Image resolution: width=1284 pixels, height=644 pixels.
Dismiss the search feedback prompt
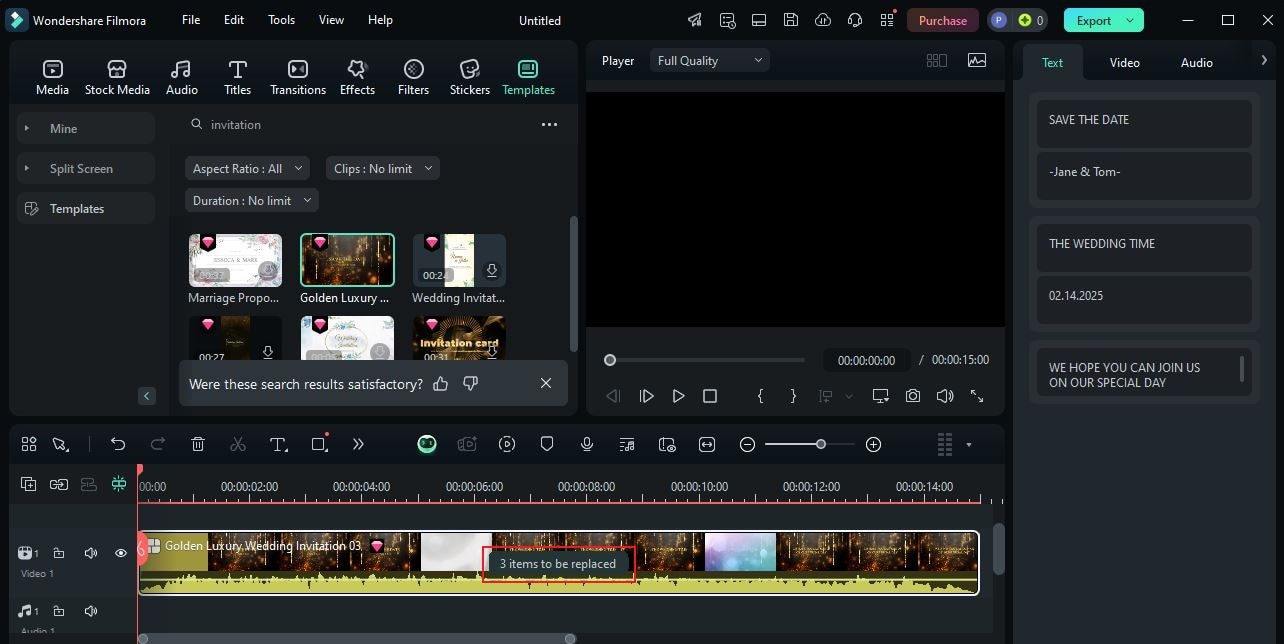[x=546, y=383]
